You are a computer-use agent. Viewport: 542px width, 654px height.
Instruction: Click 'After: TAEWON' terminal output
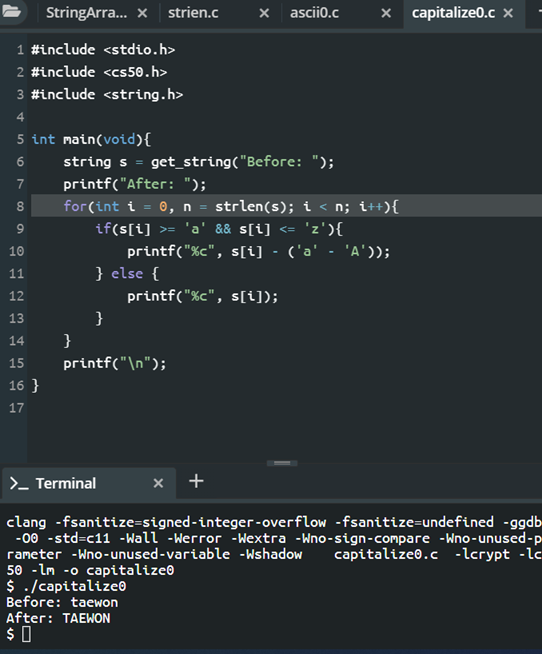pos(58,618)
